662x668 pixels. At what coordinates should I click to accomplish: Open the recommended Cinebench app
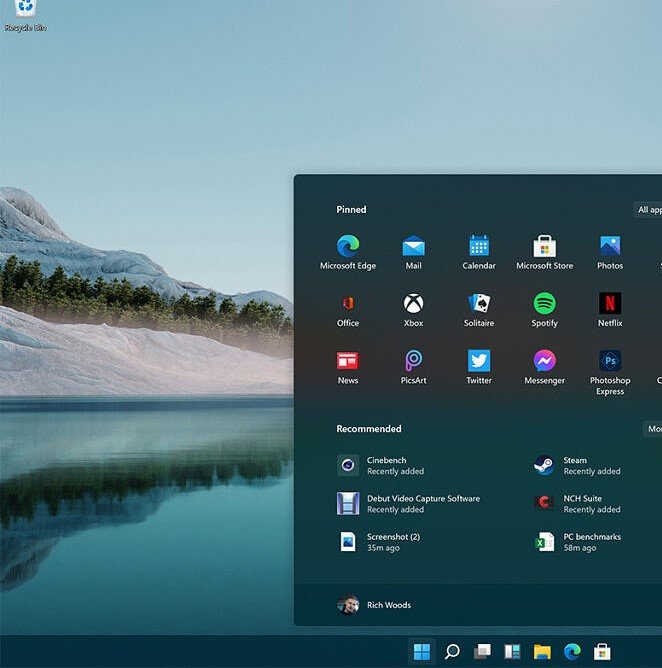pyautogui.click(x=381, y=465)
